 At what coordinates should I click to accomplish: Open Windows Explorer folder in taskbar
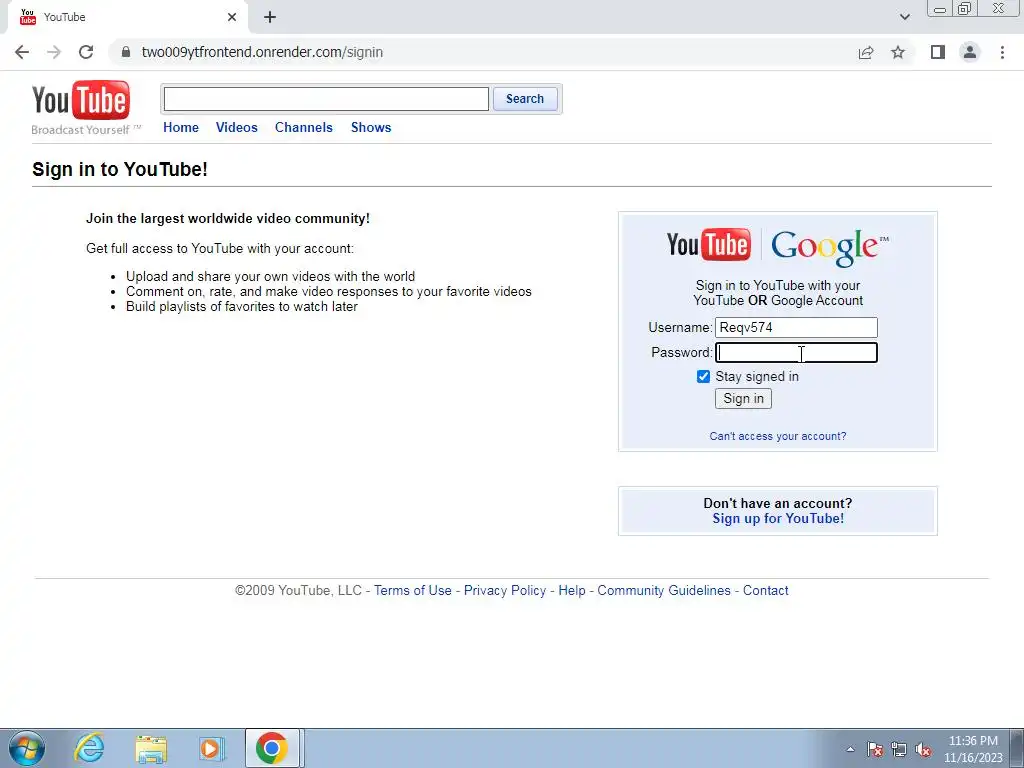[151, 749]
